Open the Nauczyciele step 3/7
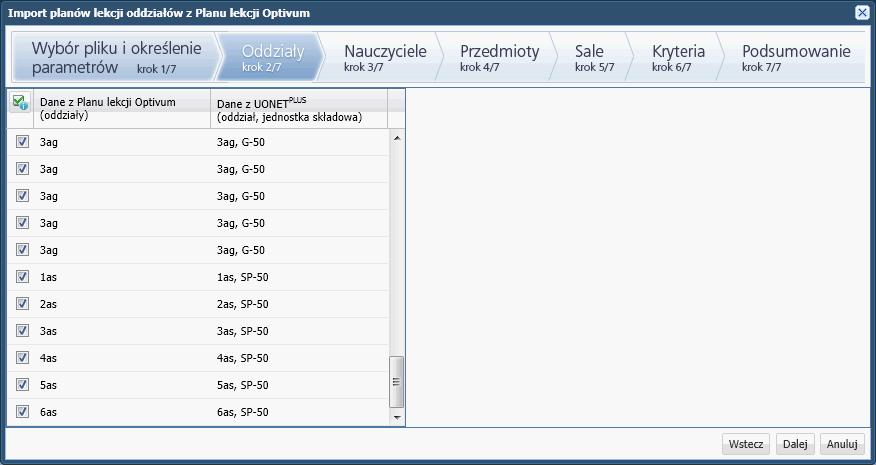876x465 pixels. click(x=385, y=57)
